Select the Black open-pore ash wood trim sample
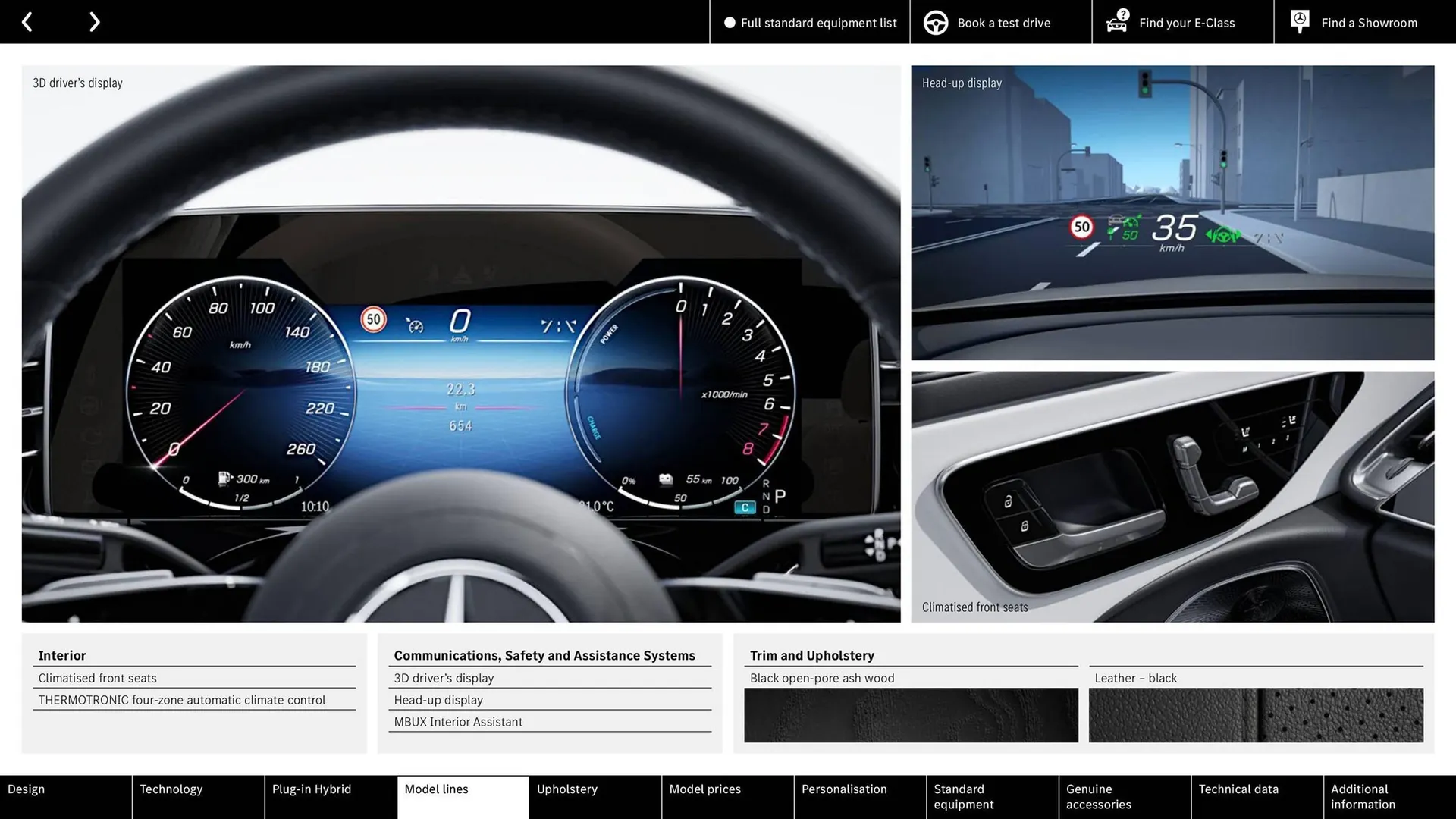 pos(911,715)
